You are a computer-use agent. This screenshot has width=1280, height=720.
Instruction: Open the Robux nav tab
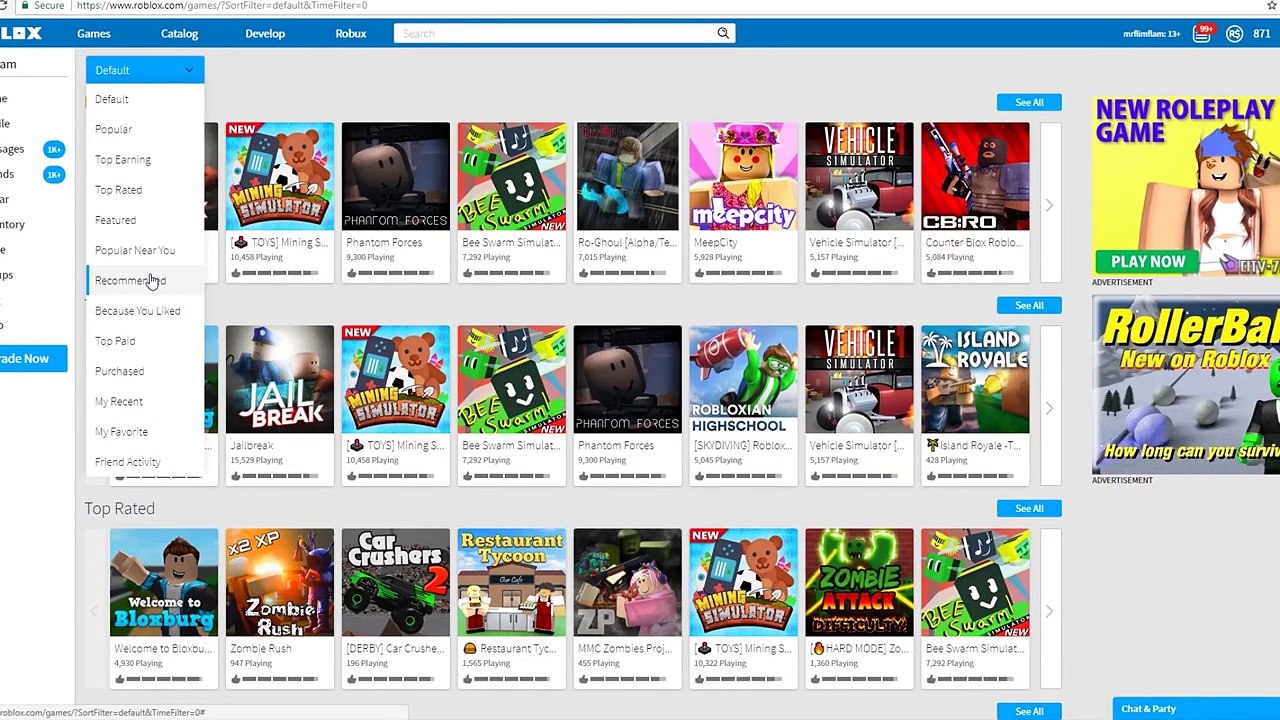point(351,34)
